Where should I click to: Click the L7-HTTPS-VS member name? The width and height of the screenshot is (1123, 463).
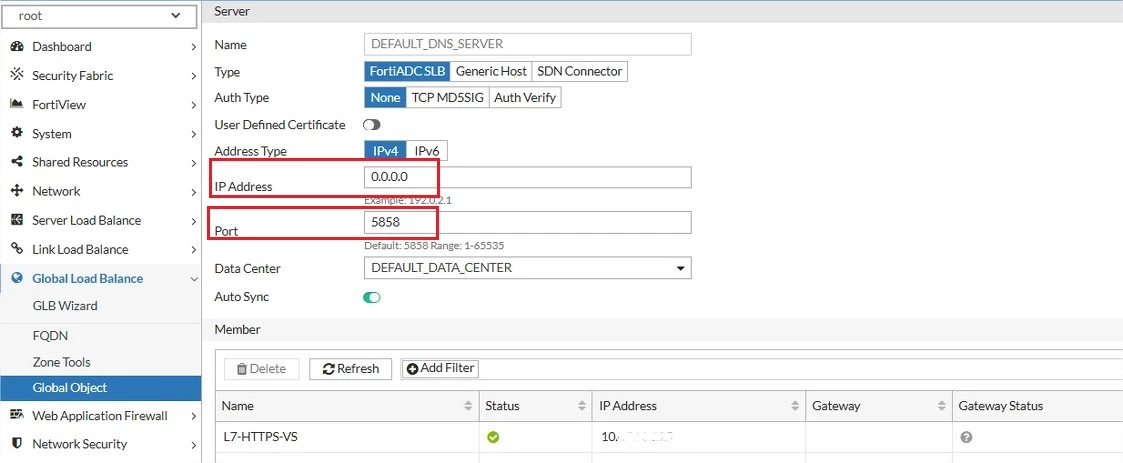click(x=259, y=436)
